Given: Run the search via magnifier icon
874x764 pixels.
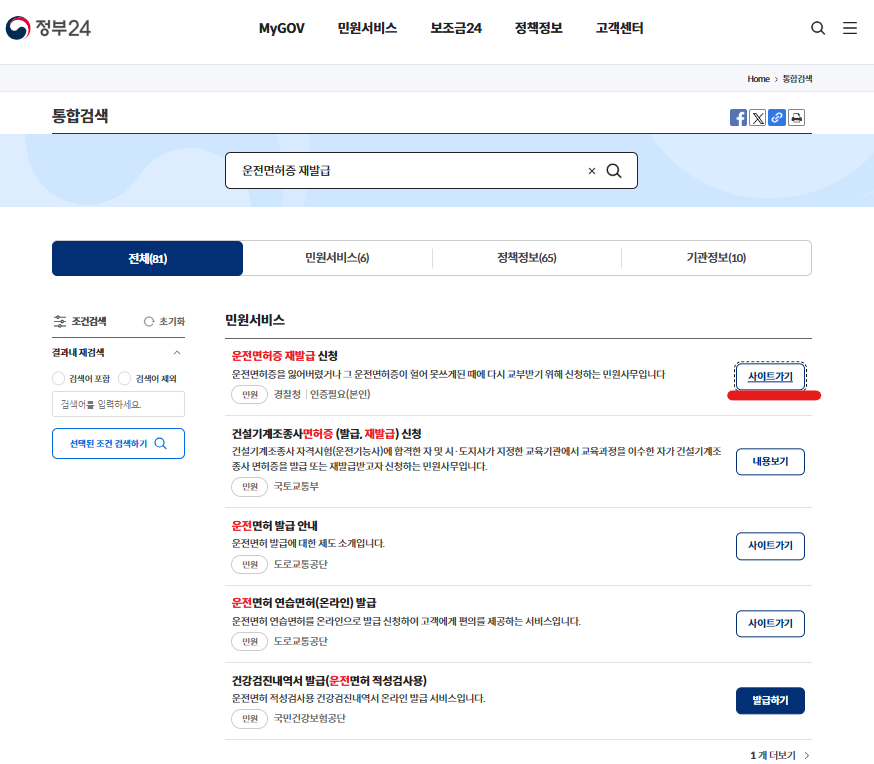Looking at the screenshot, I should (613, 170).
